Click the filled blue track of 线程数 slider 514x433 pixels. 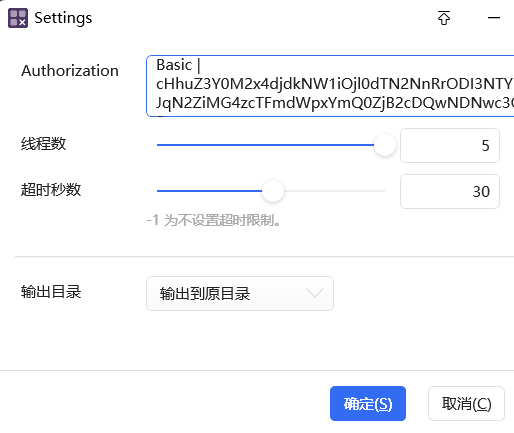click(265, 145)
